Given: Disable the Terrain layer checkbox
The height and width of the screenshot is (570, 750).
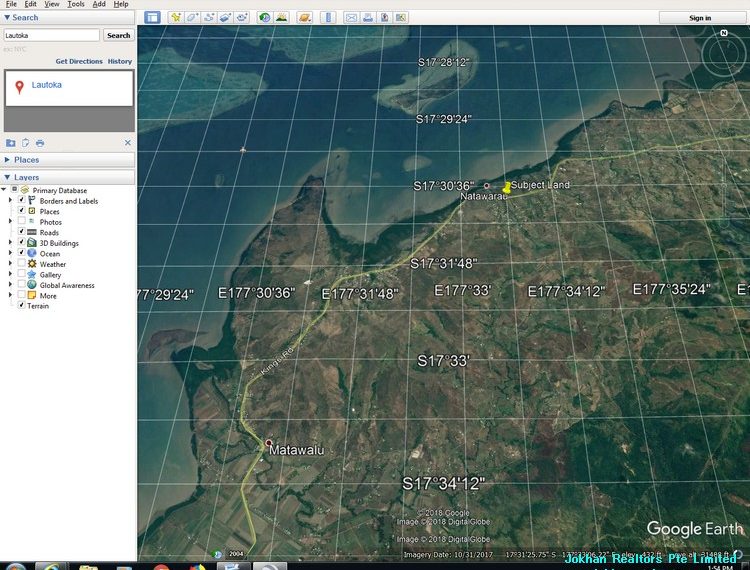Looking at the screenshot, I should (21, 306).
